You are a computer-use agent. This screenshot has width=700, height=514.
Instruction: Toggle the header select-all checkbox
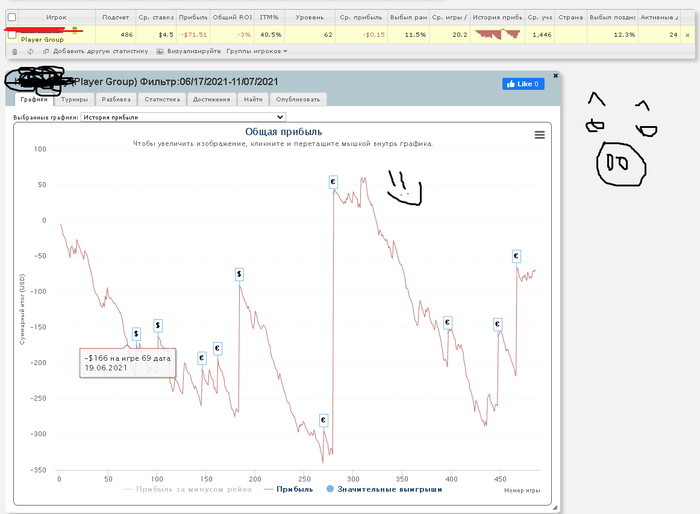(12, 17)
